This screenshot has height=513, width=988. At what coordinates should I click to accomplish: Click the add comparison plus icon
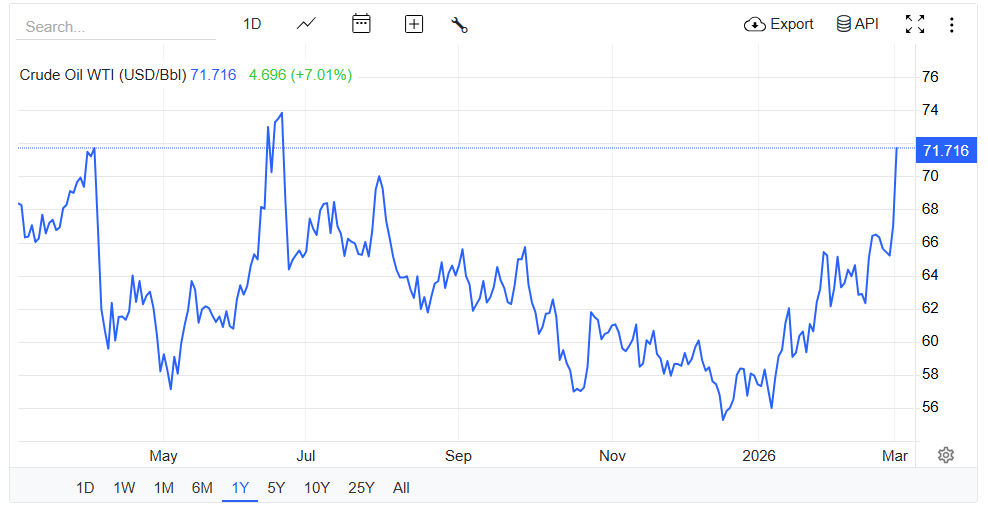coord(414,24)
